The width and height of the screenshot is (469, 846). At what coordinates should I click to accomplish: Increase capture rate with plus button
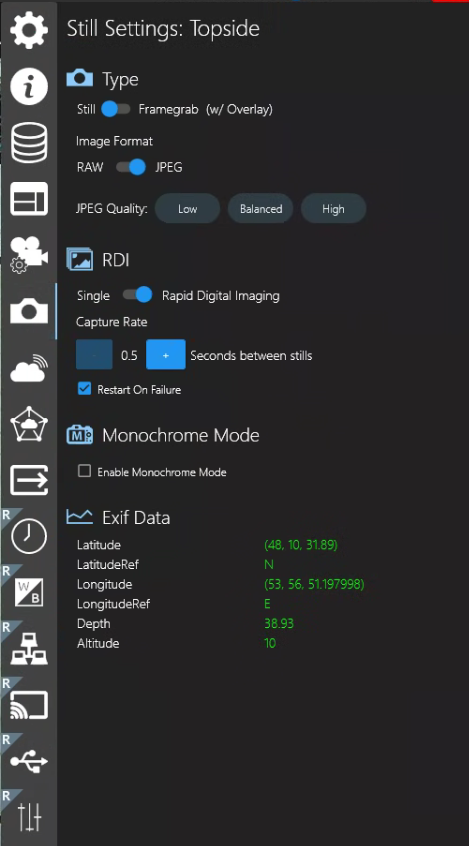point(166,354)
